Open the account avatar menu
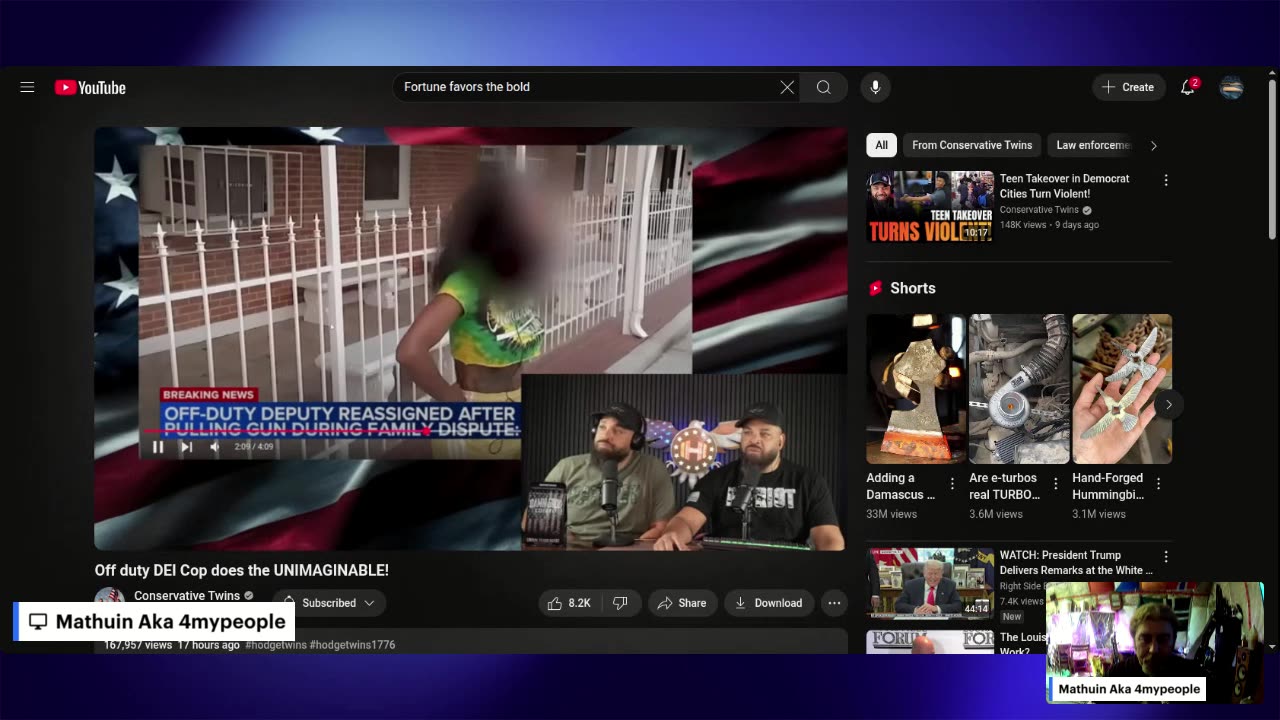This screenshot has height=720, width=1280. coord(1231,87)
